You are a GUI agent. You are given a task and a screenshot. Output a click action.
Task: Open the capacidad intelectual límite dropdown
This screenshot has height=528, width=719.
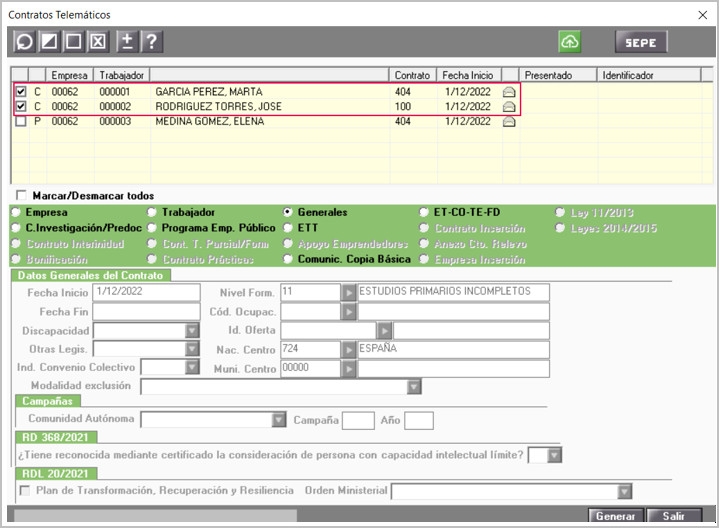click(x=554, y=455)
